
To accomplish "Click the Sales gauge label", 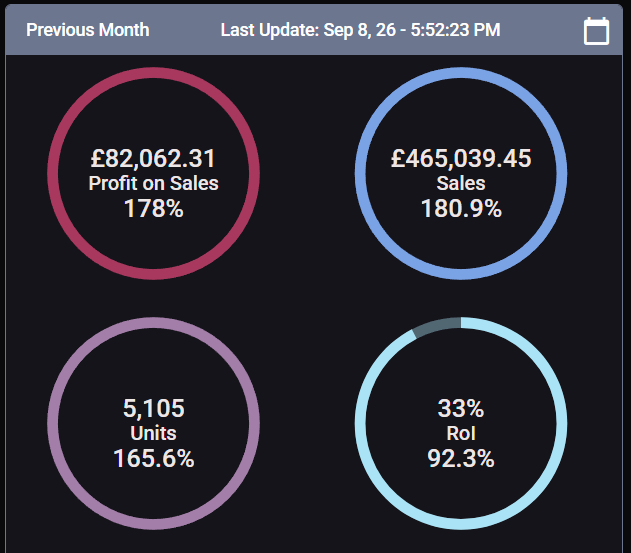I will (461, 184).
